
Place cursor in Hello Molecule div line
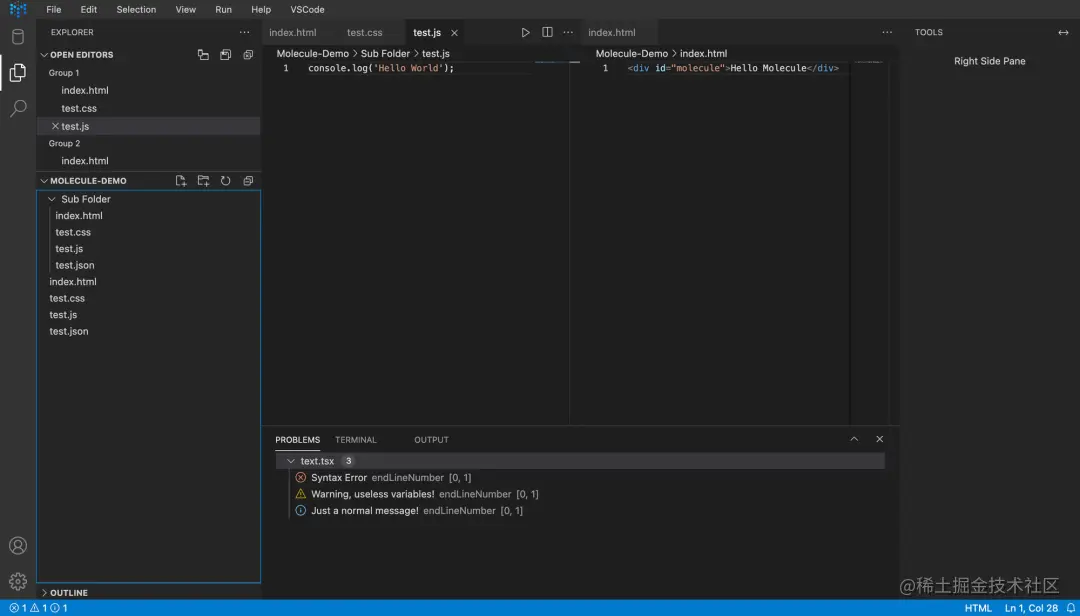pos(733,68)
